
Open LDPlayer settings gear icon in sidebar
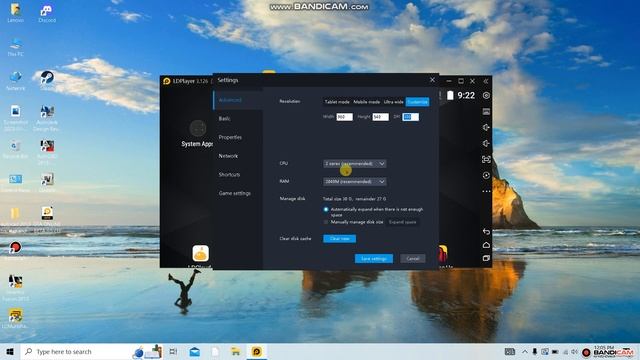click(x=486, y=96)
